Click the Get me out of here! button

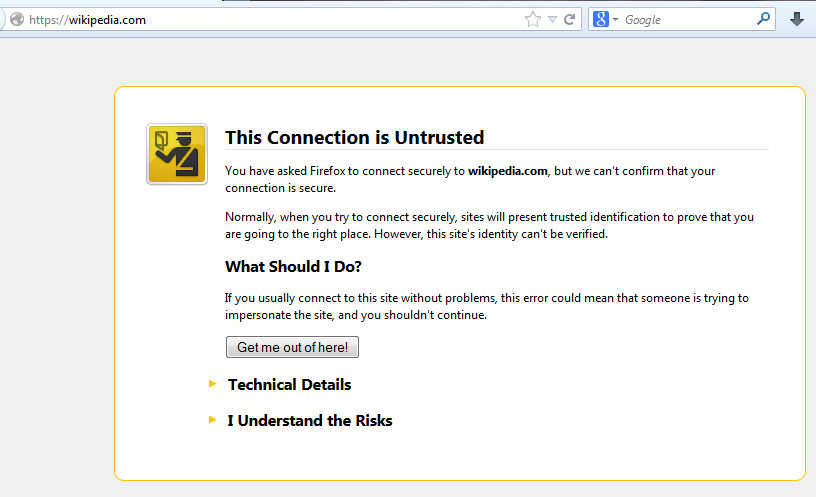coord(292,347)
